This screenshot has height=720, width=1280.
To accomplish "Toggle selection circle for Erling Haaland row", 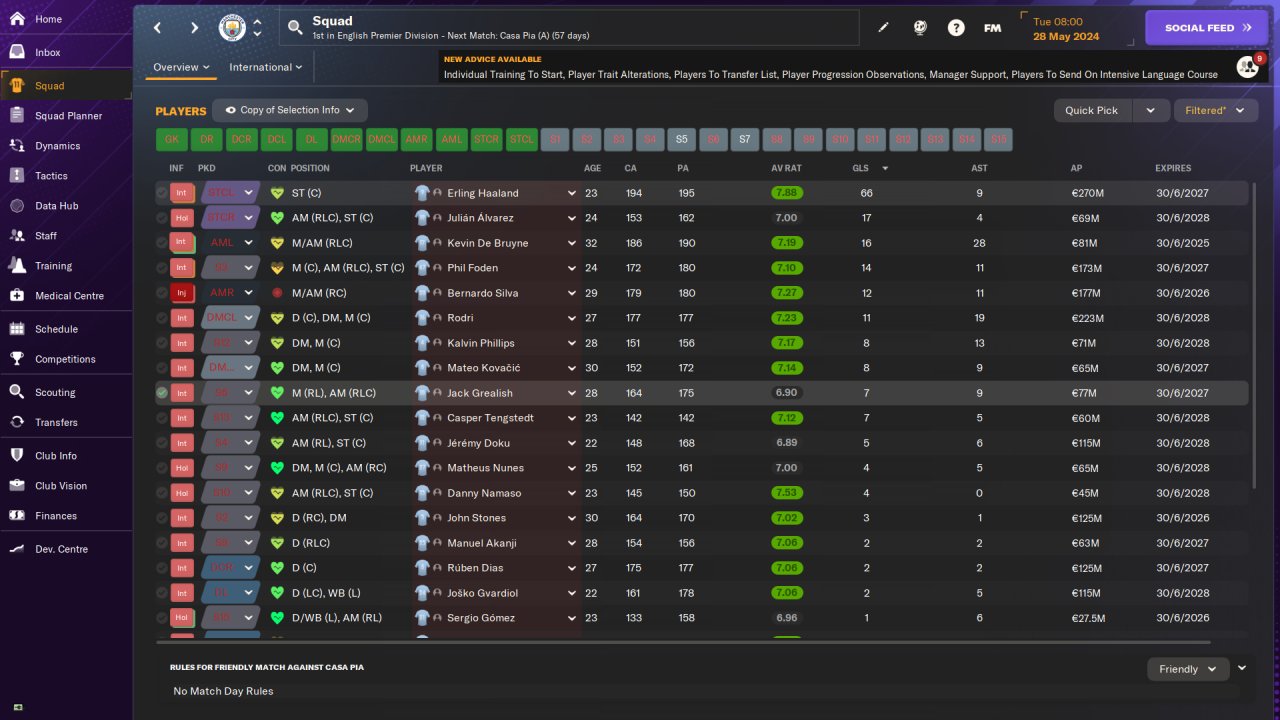I will tap(162, 193).
